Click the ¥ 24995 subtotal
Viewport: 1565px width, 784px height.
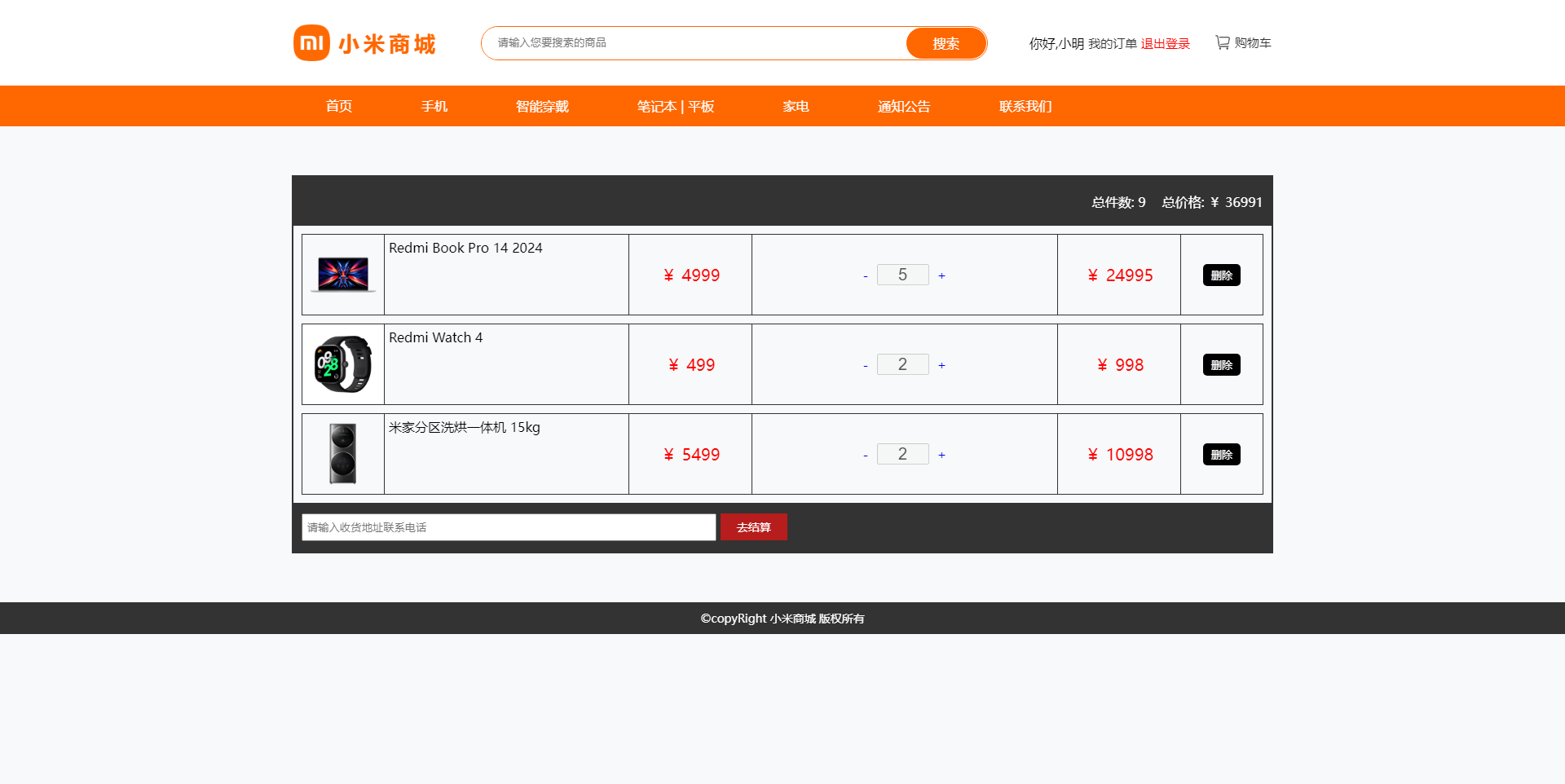pos(1120,275)
